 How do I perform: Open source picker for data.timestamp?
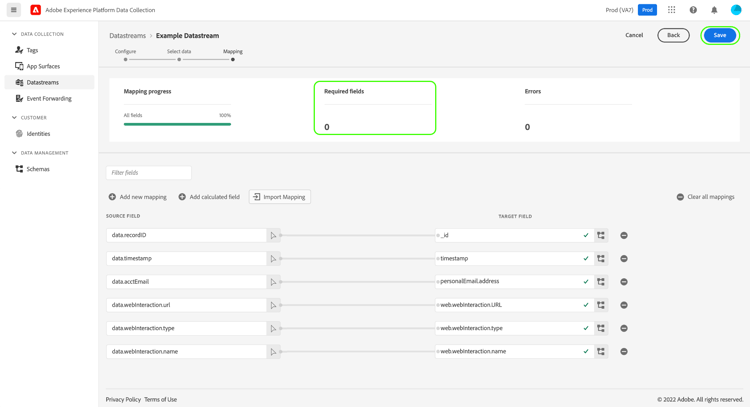coord(273,258)
